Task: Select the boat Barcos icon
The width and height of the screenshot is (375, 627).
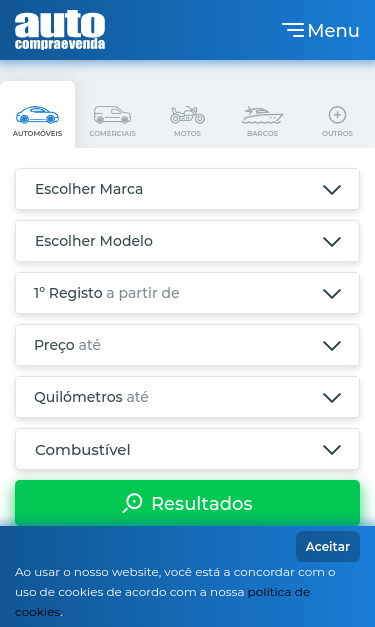Action: click(x=262, y=115)
